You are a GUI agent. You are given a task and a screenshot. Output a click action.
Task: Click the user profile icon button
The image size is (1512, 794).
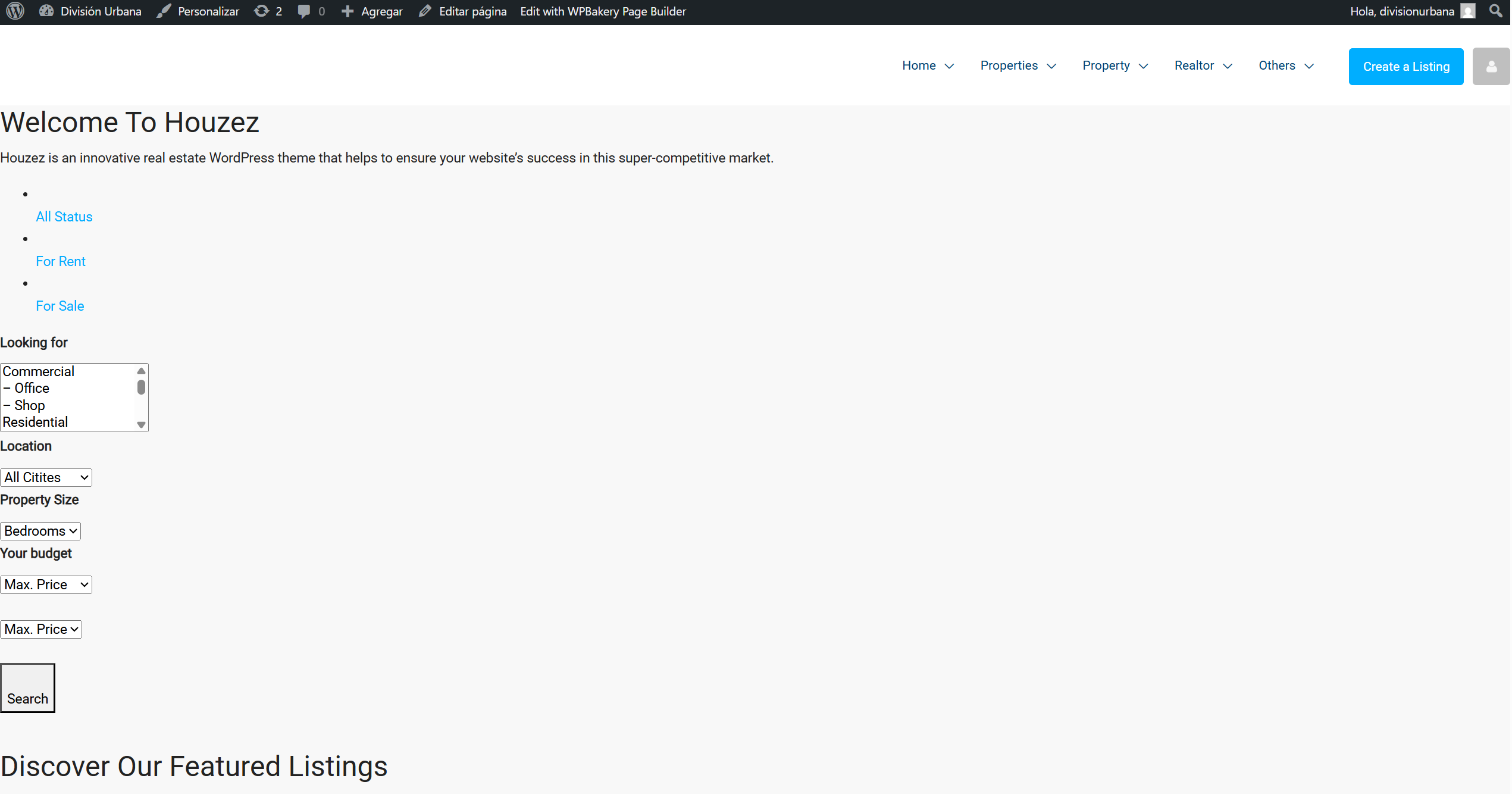click(1491, 67)
